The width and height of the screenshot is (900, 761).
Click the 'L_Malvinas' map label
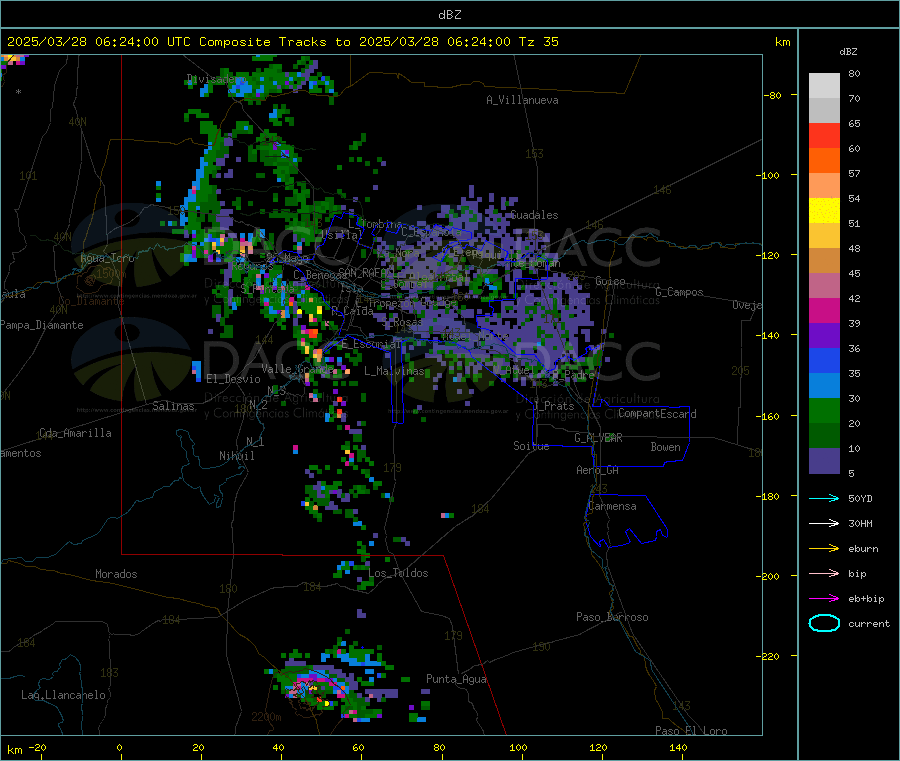[394, 371]
